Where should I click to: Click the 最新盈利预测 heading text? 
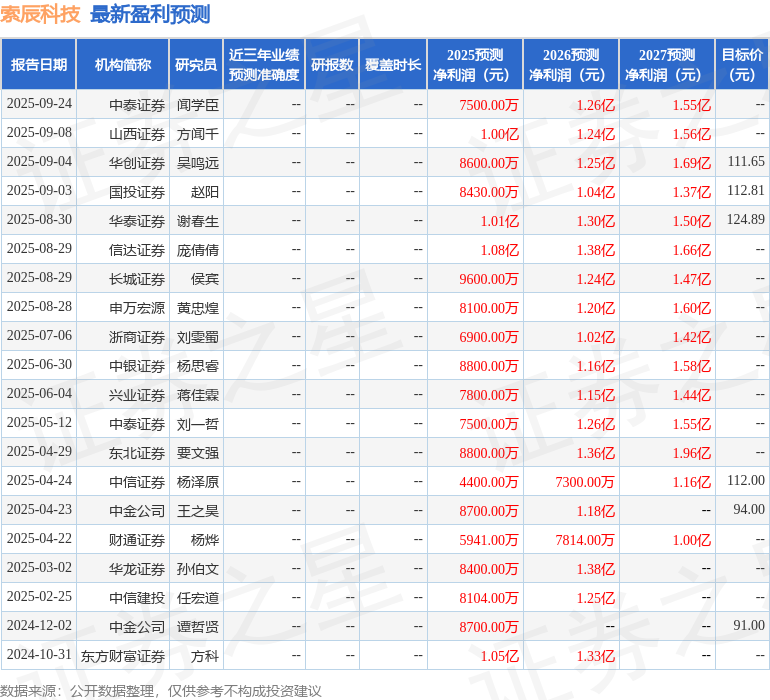pos(150,15)
